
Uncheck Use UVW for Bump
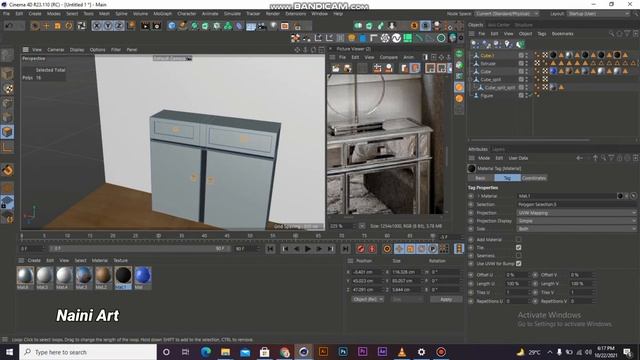pos(518,264)
